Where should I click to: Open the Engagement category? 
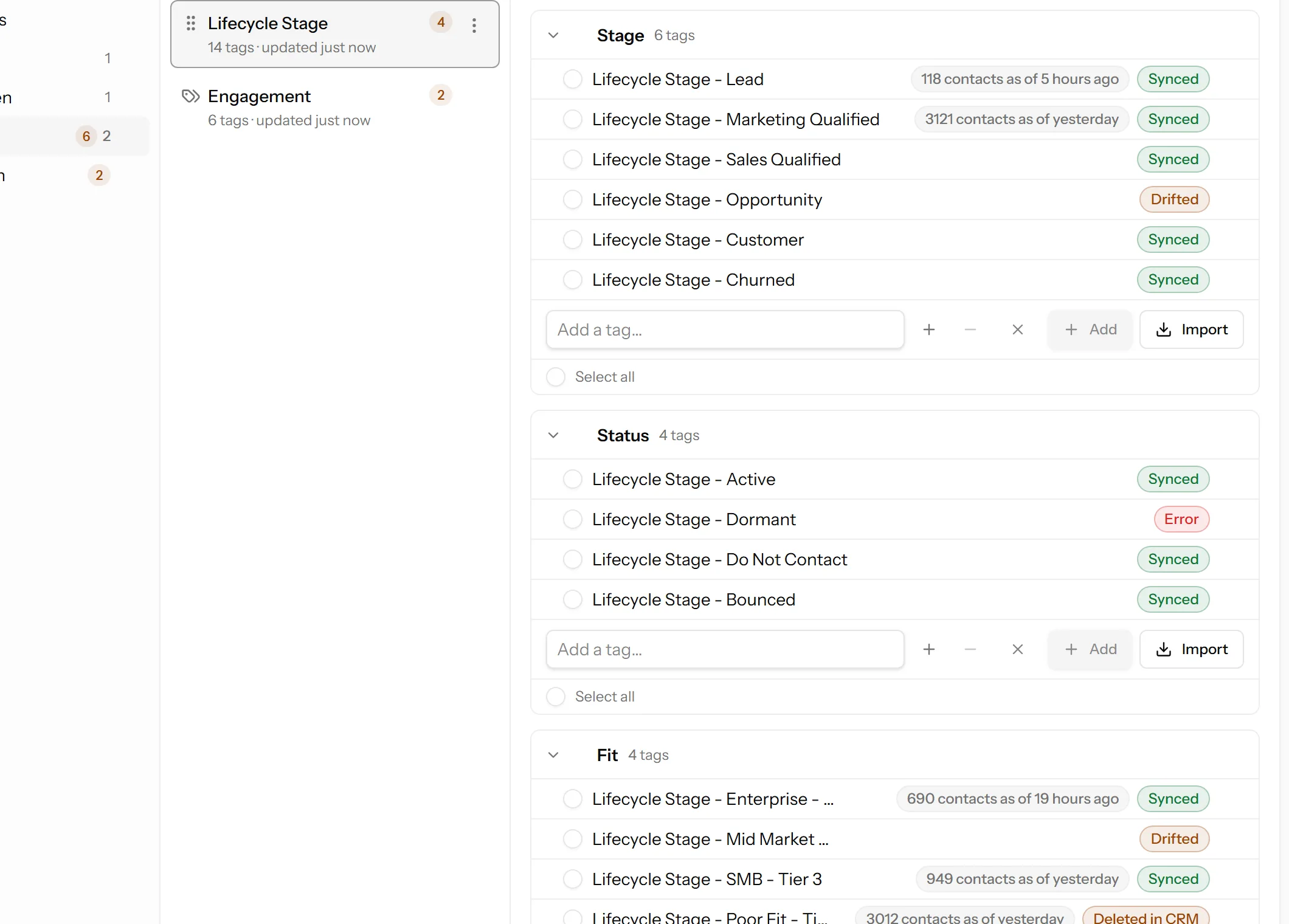click(x=335, y=107)
